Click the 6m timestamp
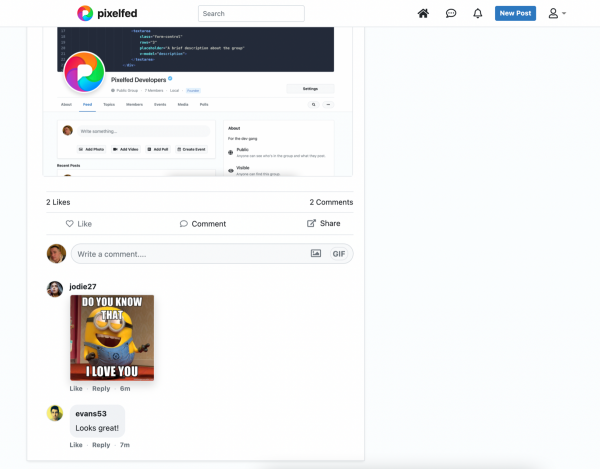 [125, 388]
